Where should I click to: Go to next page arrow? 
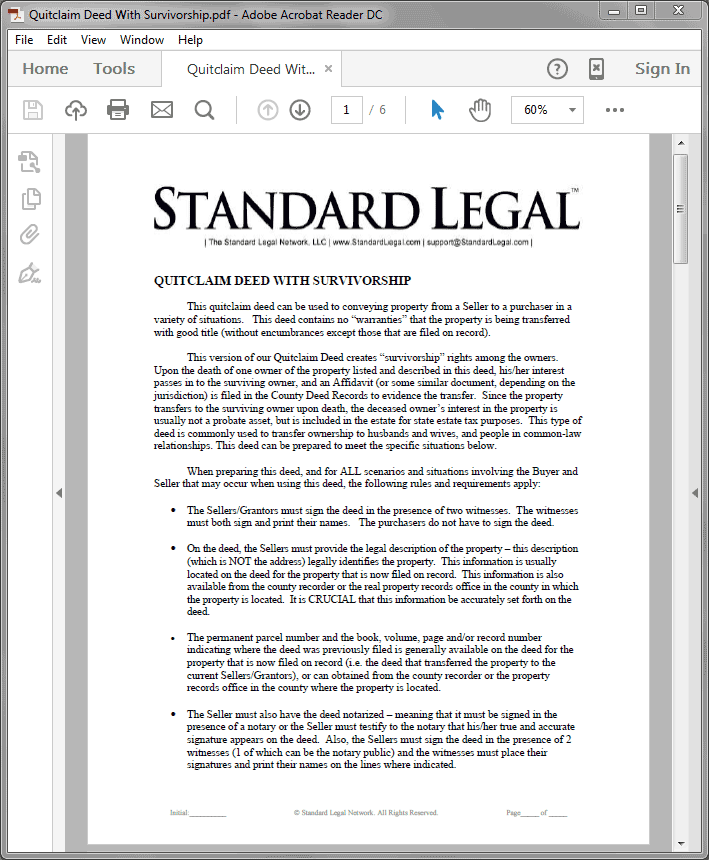tap(300, 110)
